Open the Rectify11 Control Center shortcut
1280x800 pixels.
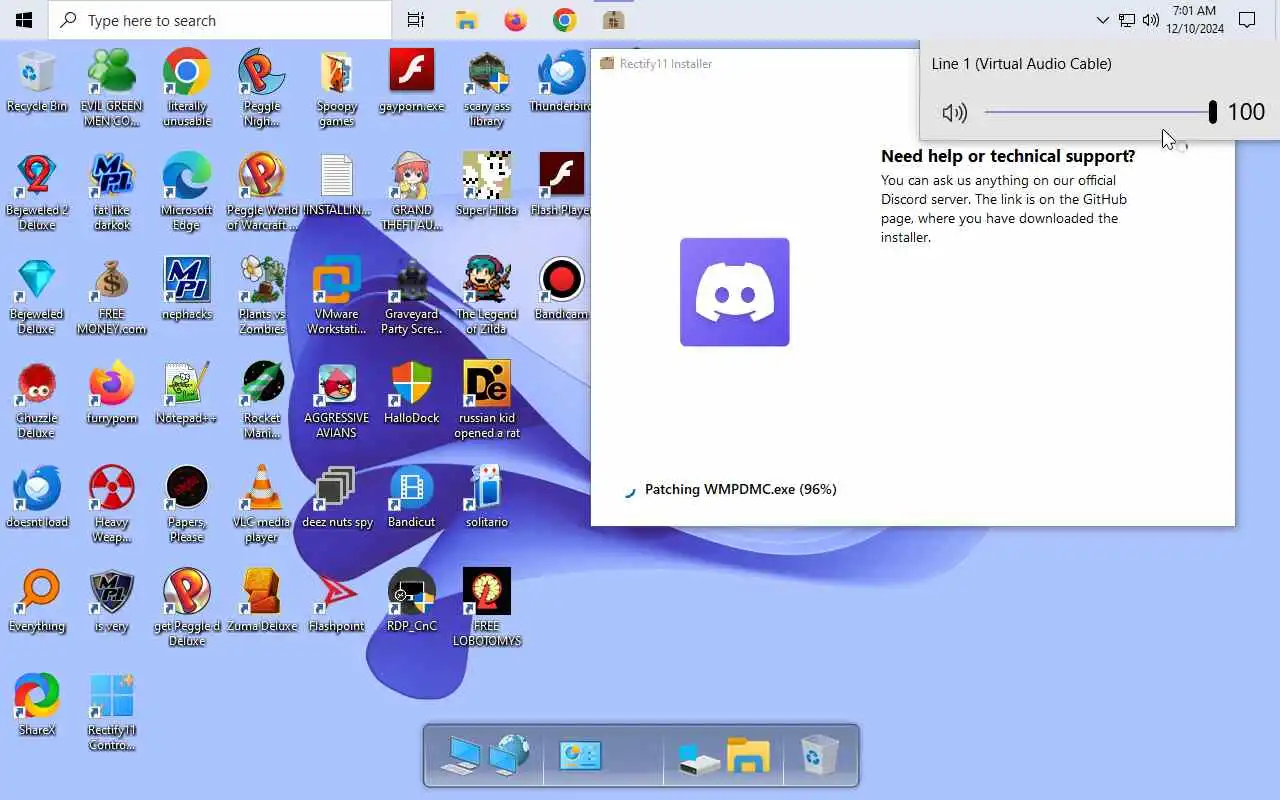click(x=112, y=712)
